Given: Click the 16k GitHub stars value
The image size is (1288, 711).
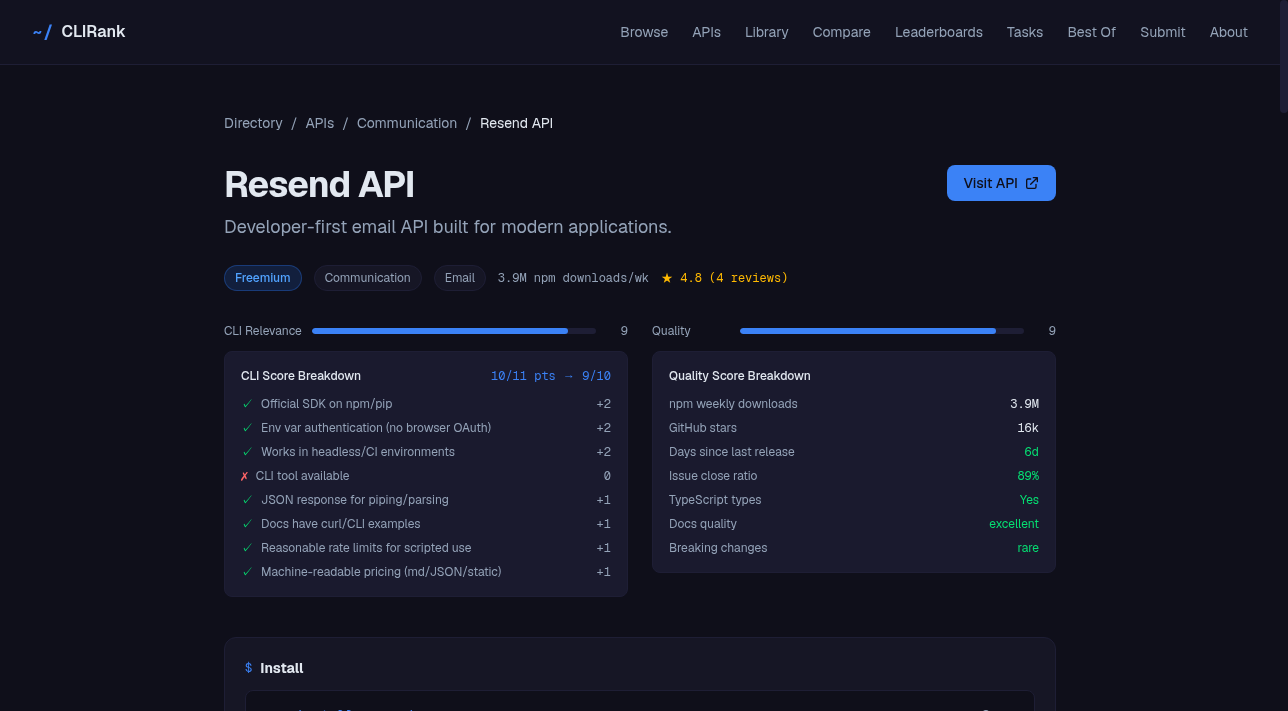Looking at the screenshot, I should click(x=1028, y=428).
